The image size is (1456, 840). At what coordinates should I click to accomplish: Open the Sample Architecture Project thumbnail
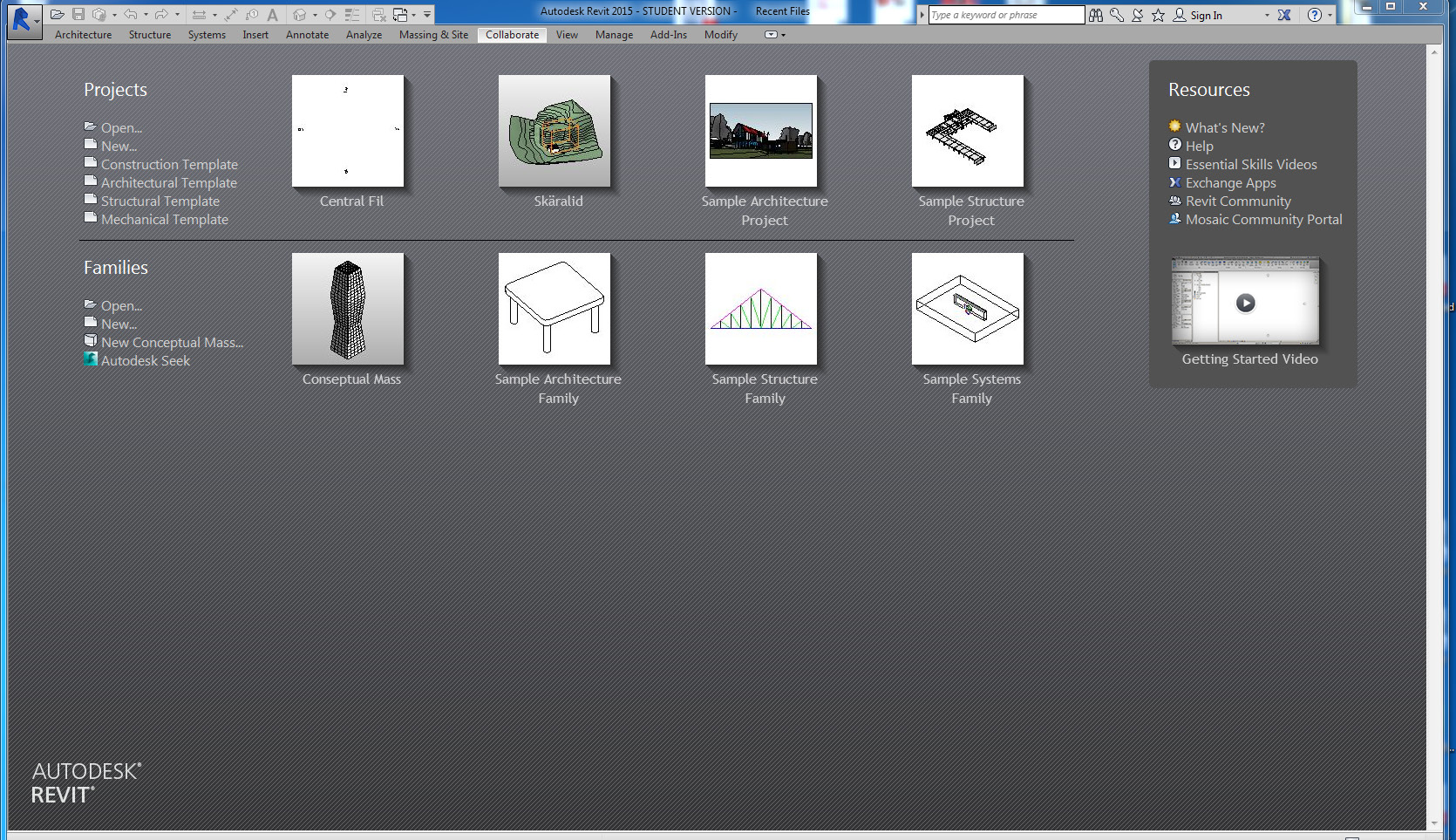(761, 131)
